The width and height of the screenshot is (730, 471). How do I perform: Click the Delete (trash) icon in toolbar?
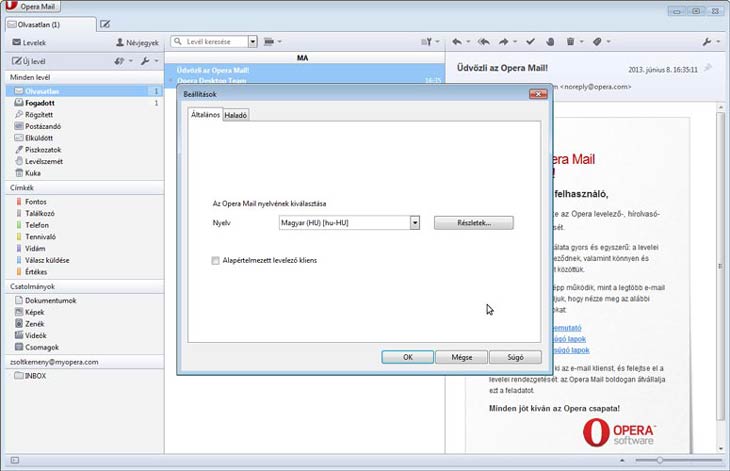click(x=571, y=42)
